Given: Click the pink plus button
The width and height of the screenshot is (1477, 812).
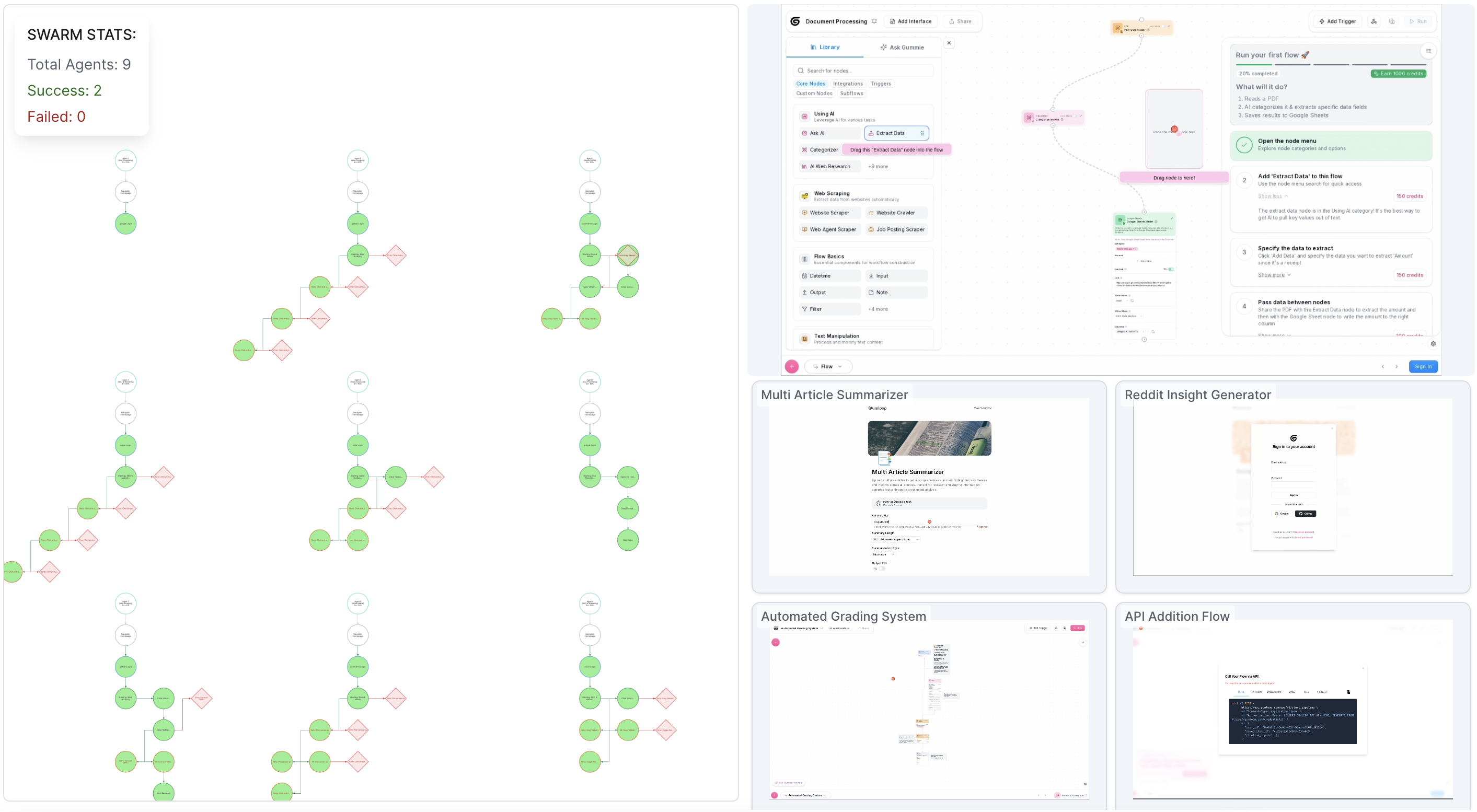Looking at the screenshot, I should pyautogui.click(x=791, y=366).
